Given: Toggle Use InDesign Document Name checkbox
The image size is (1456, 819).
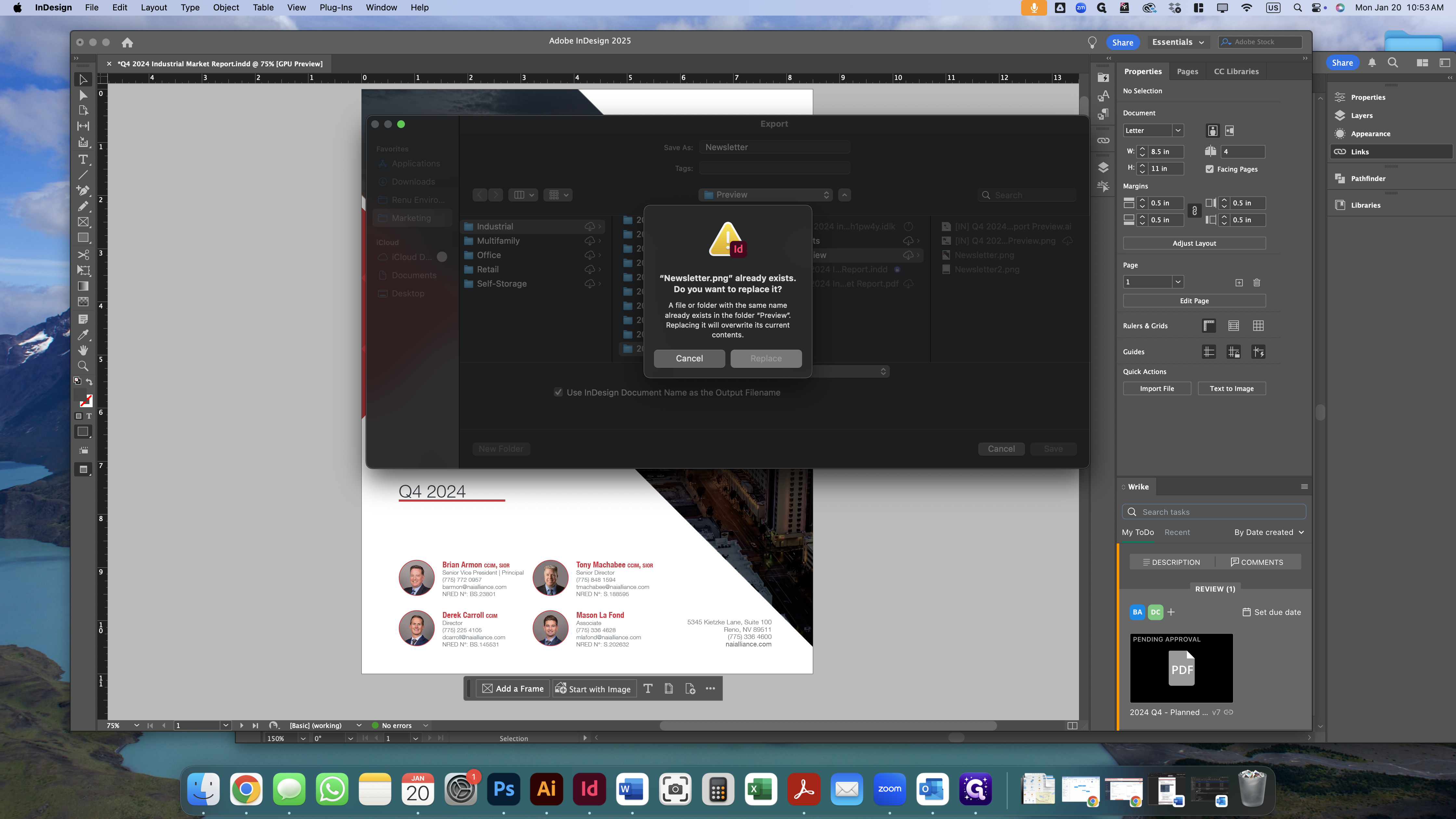Looking at the screenshot, I should [558, 392].
